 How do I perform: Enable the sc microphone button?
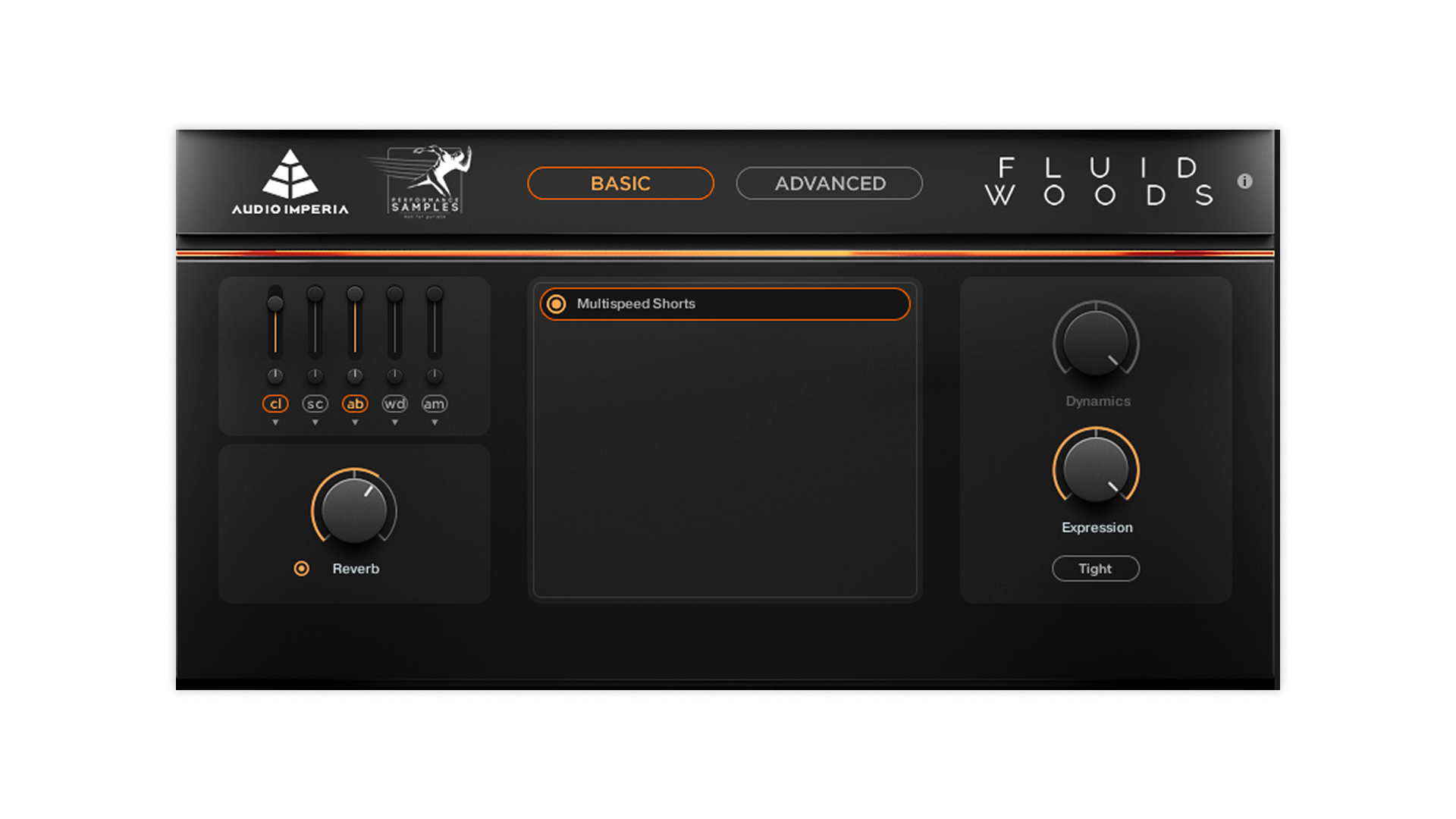pyautogui.click(x=315, y=404)
